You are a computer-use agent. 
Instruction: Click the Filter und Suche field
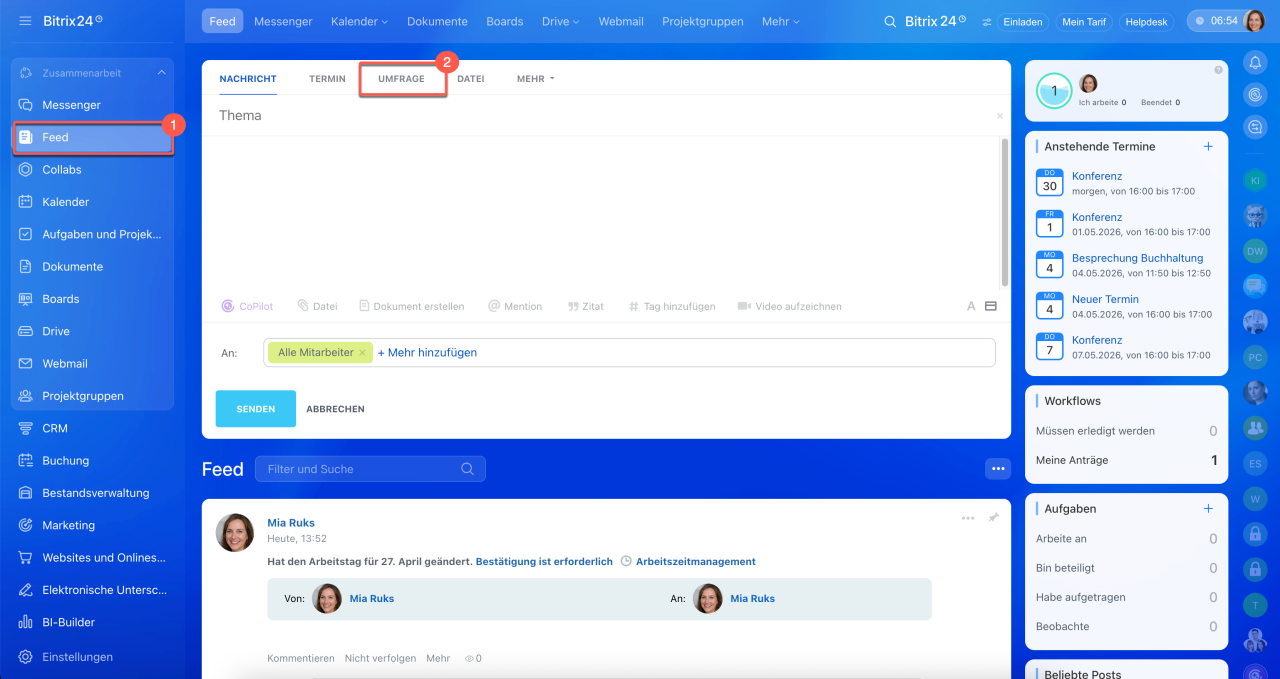[x=360, y=469]
